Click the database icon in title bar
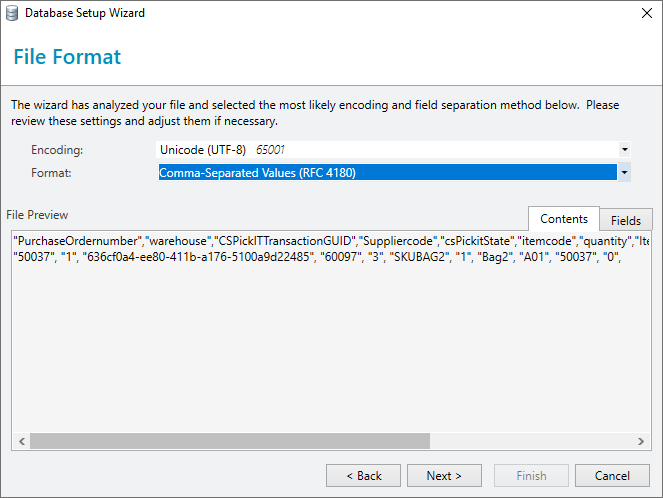Image resolution: width=663 pixels, height=498 pixels. (12, 13)
